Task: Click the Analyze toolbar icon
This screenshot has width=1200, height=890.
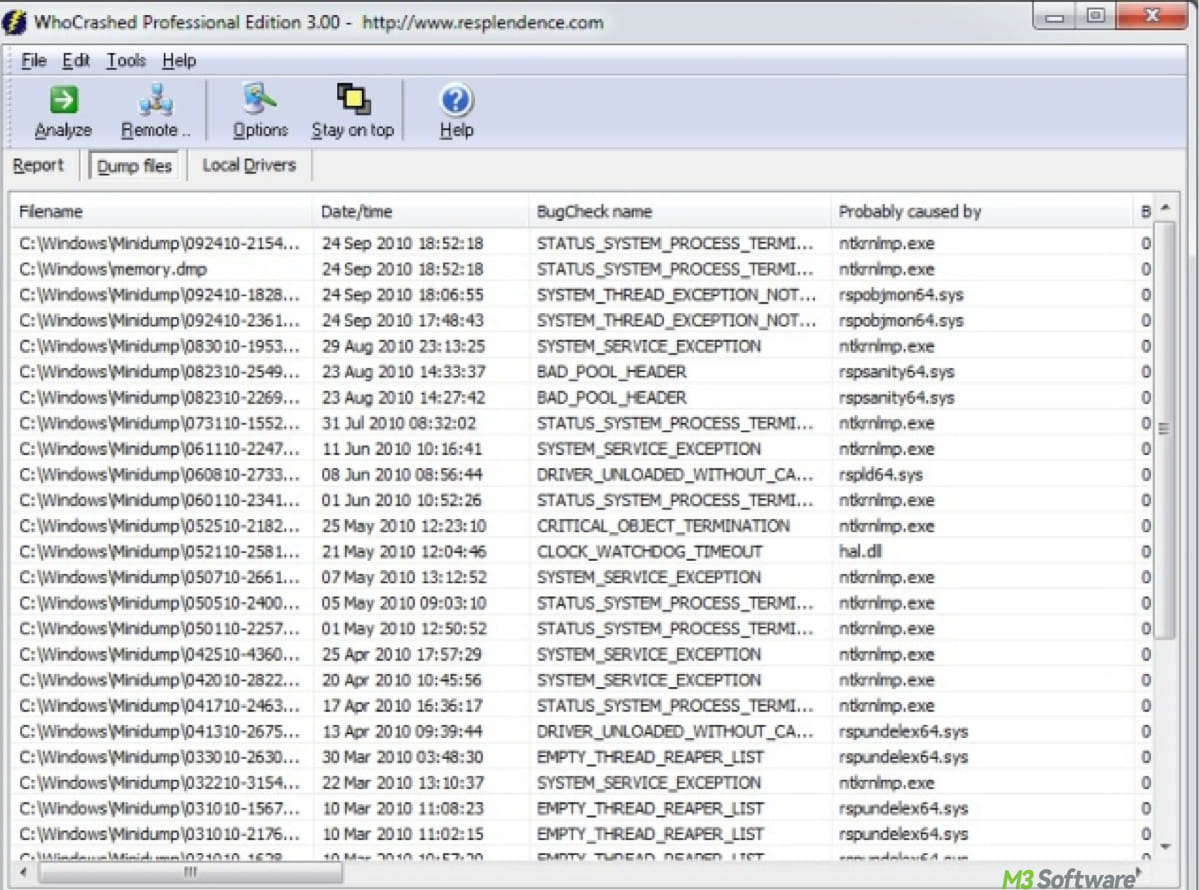Action: 63,111
